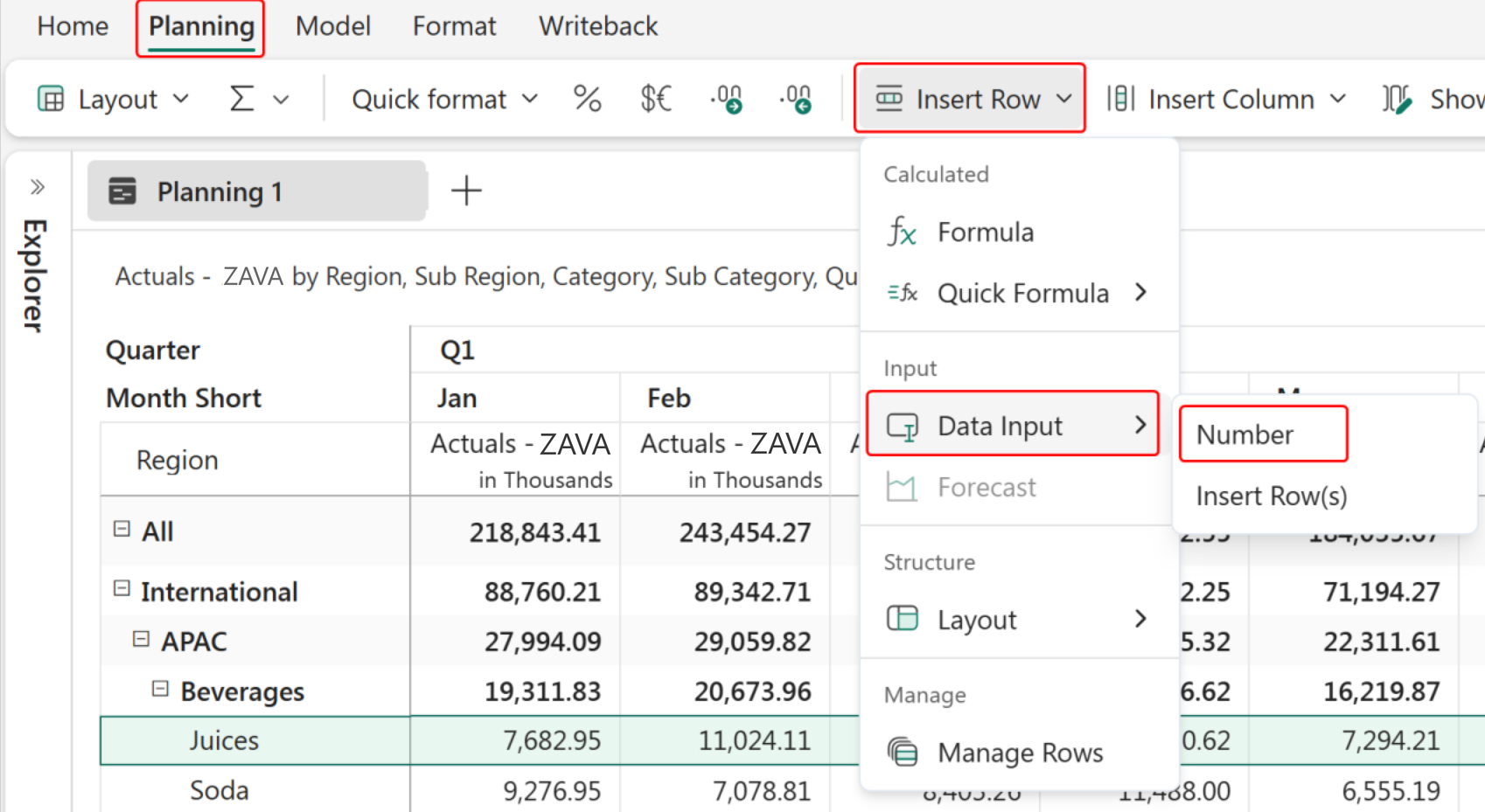Open the Model tab
Viewport: 1485px width, 812px height.
333,26
